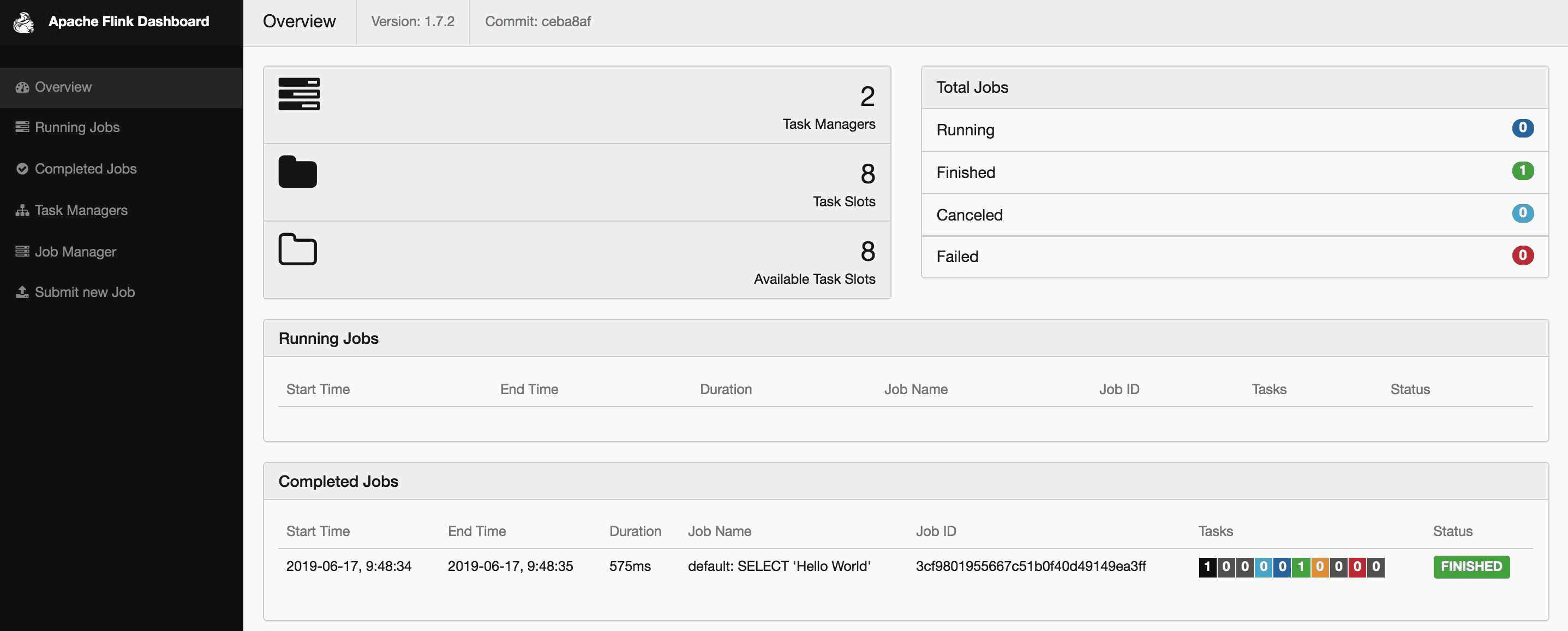Click the filled folder Task Slots icon
Screen dimensions: 1568x631
298,171
